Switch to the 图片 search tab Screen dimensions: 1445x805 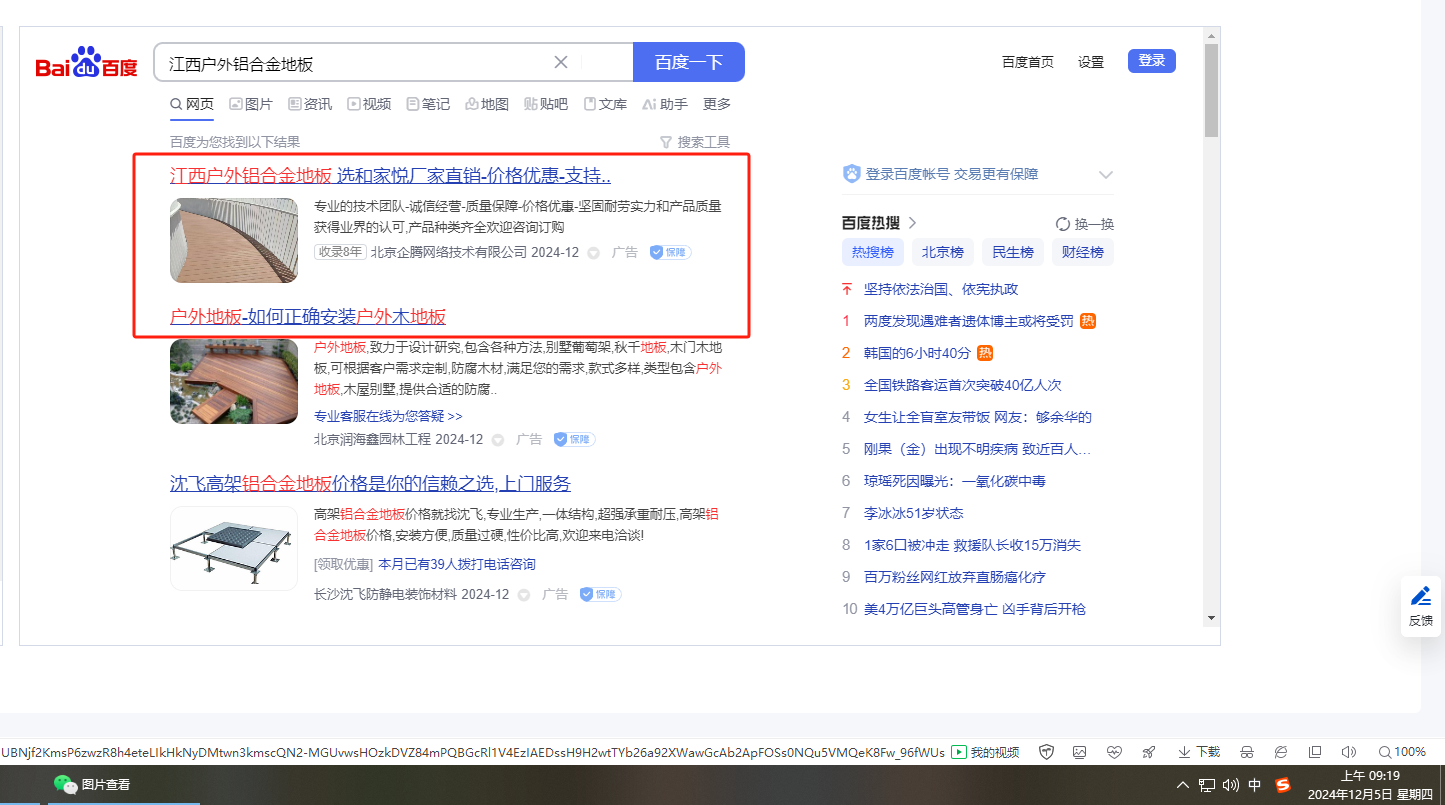(x=250, y=104)
